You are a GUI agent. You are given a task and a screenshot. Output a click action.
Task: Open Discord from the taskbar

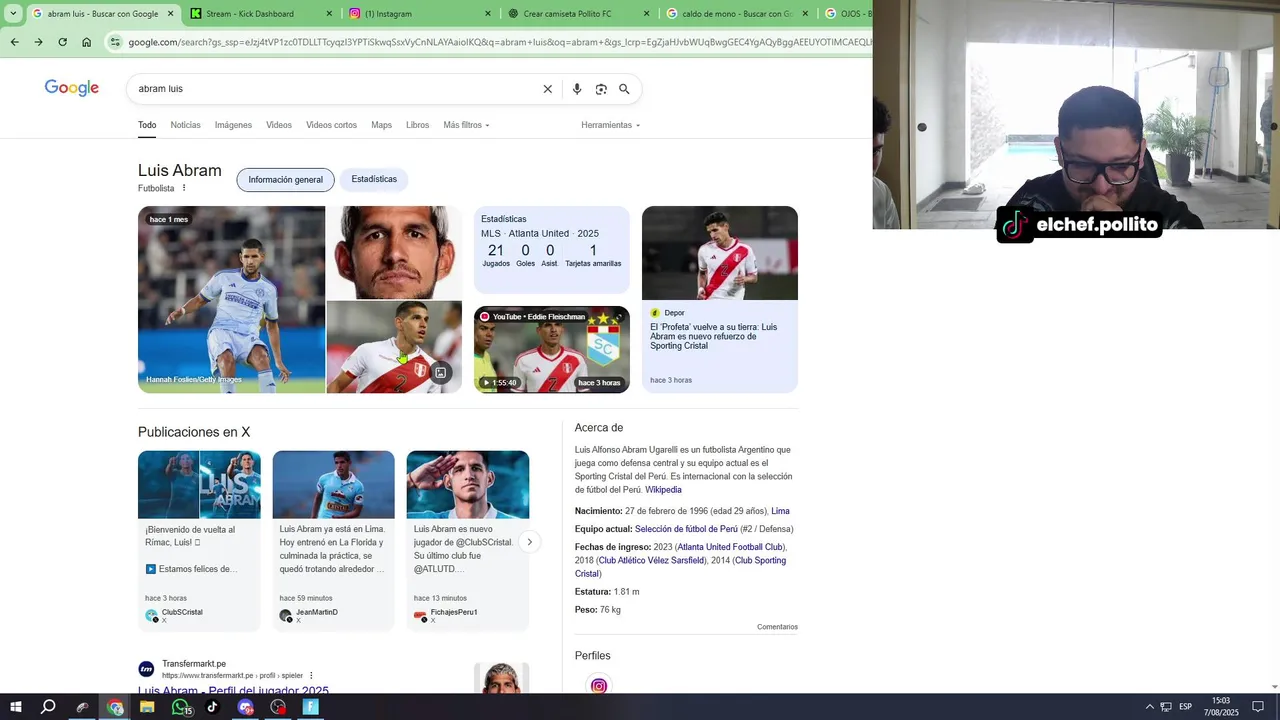click(x=246, y=707)
